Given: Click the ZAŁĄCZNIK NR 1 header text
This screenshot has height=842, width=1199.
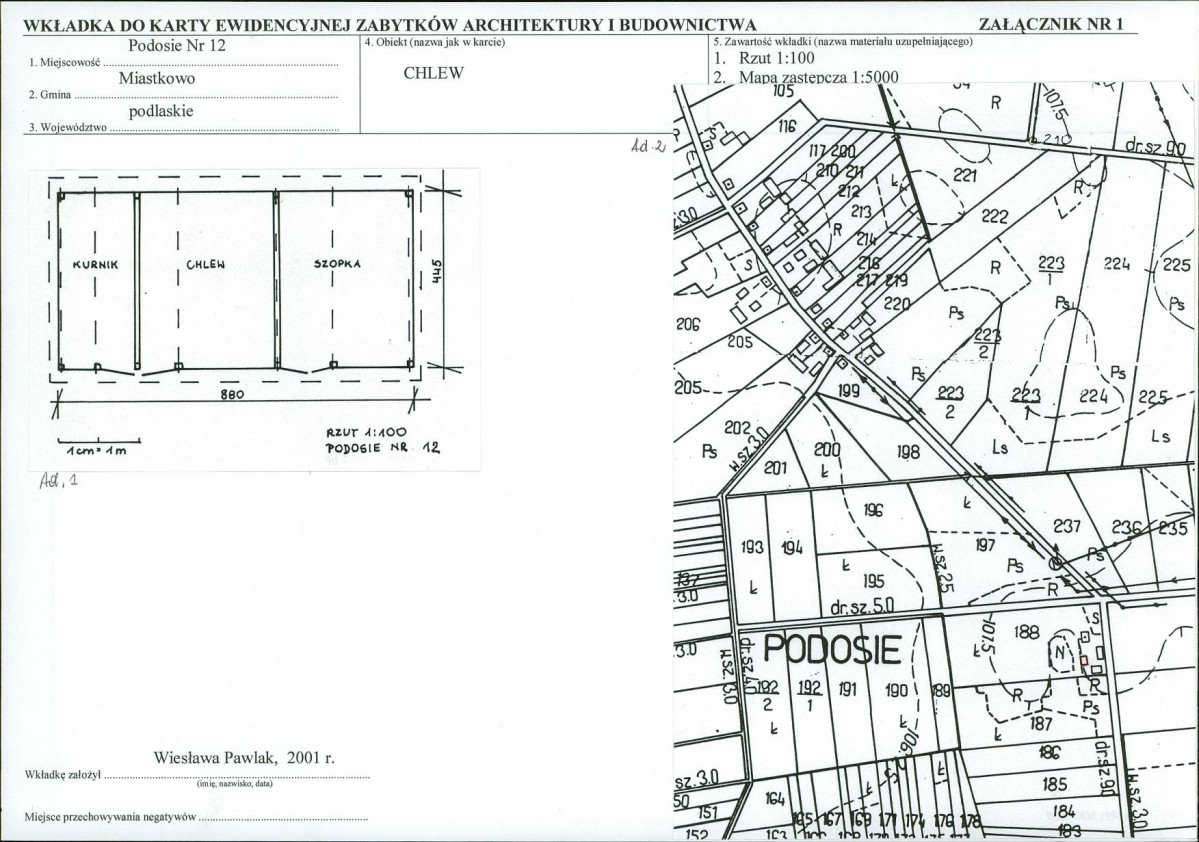Looking at the screenshot, I should 1051,24.
